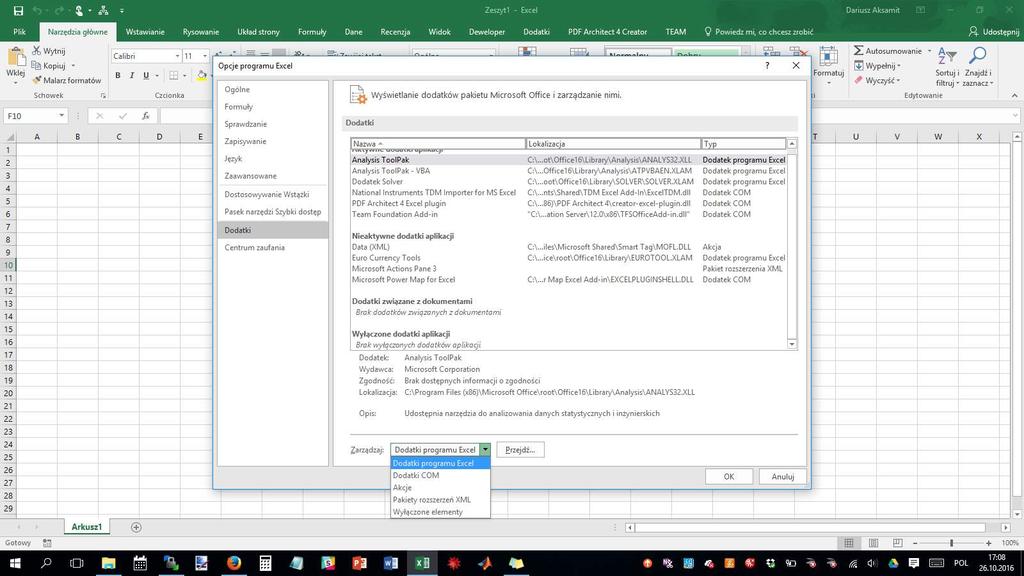The width and height of the screenshot is (1024, 576).
Task: Expand the formula bar with the chevron
Action: tap(1015, 116)
